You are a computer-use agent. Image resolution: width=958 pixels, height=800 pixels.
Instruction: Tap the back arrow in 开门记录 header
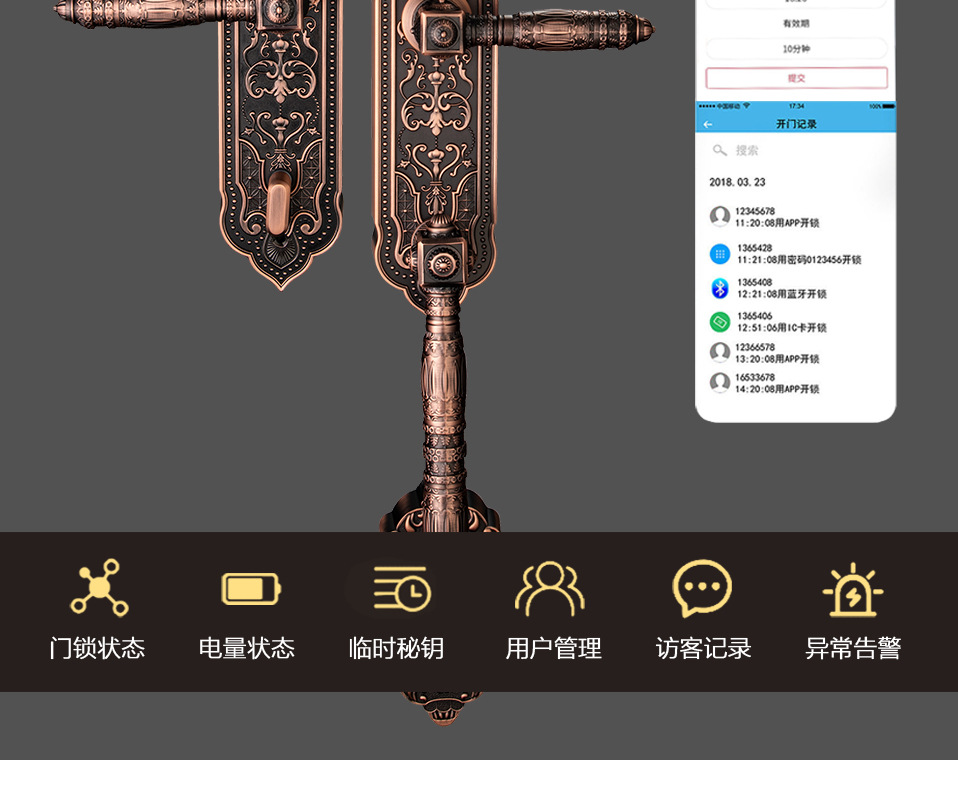coord(708,124)
